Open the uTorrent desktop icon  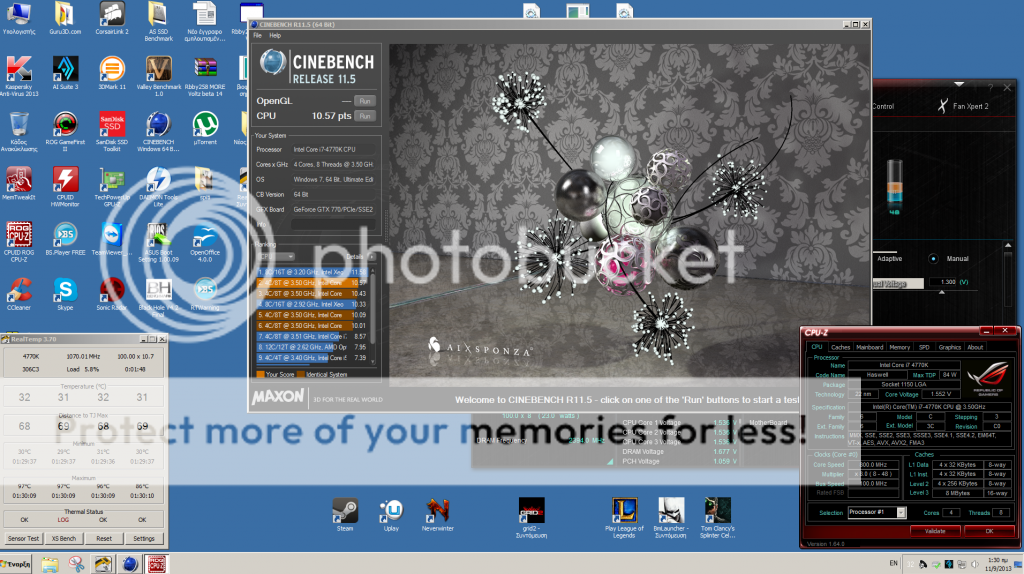click(x=205, y=125)
